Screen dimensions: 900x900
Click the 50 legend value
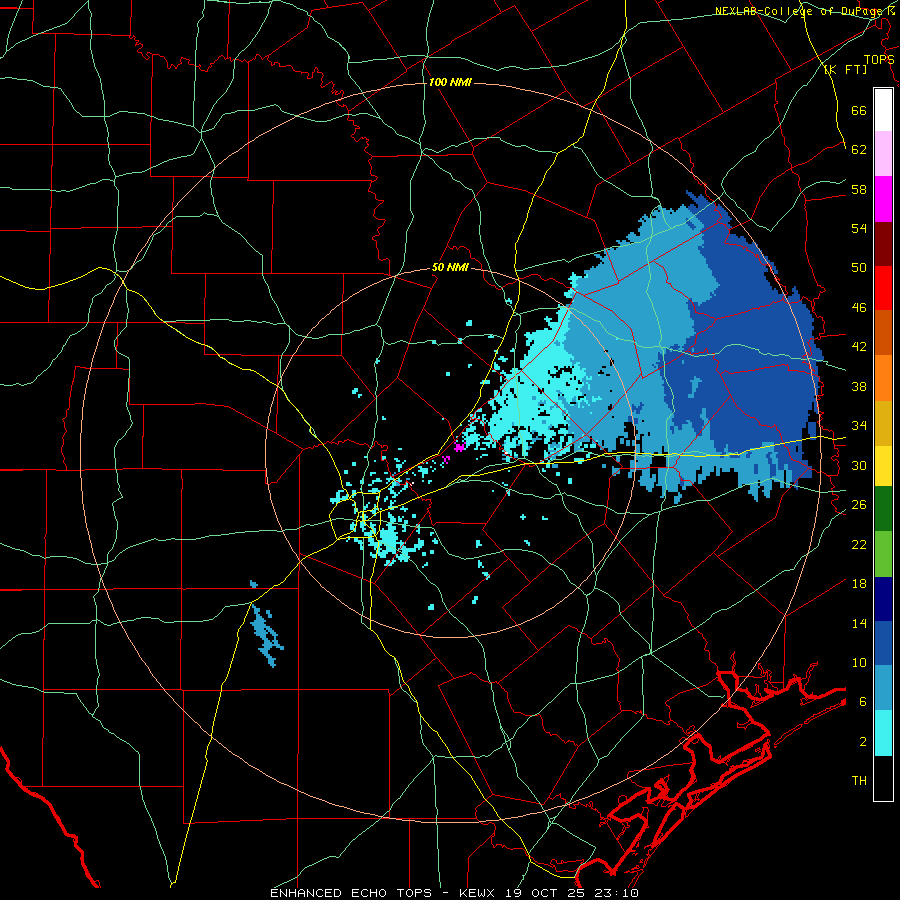tap(859, 268)
